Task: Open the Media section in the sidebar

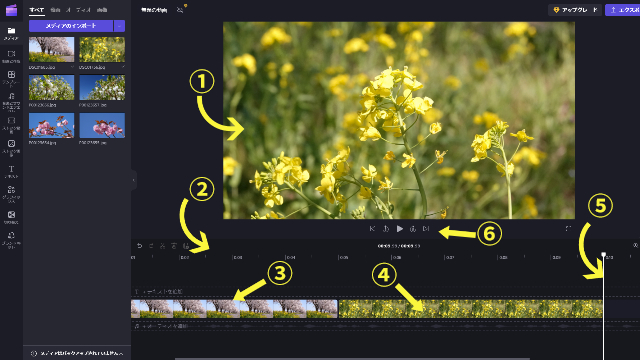Action: [x=11, y=33]
